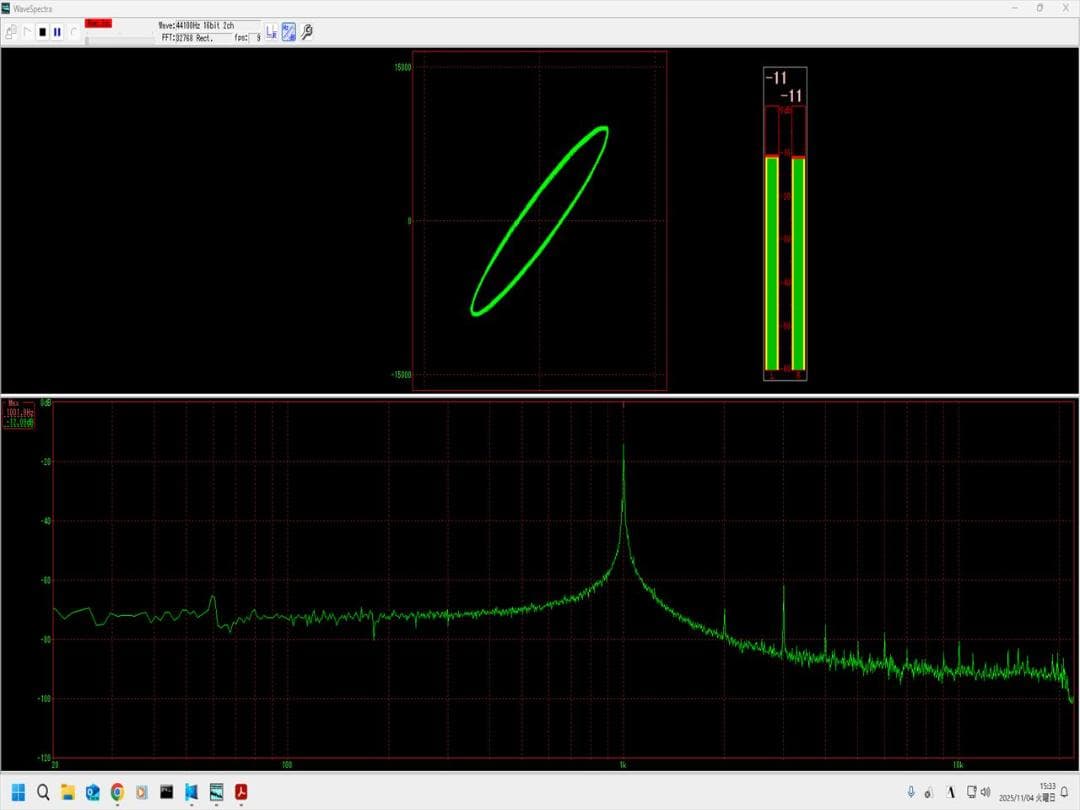The image size is (1080, 810).
Task: Open the Windows Start menu
Action: 19,792
